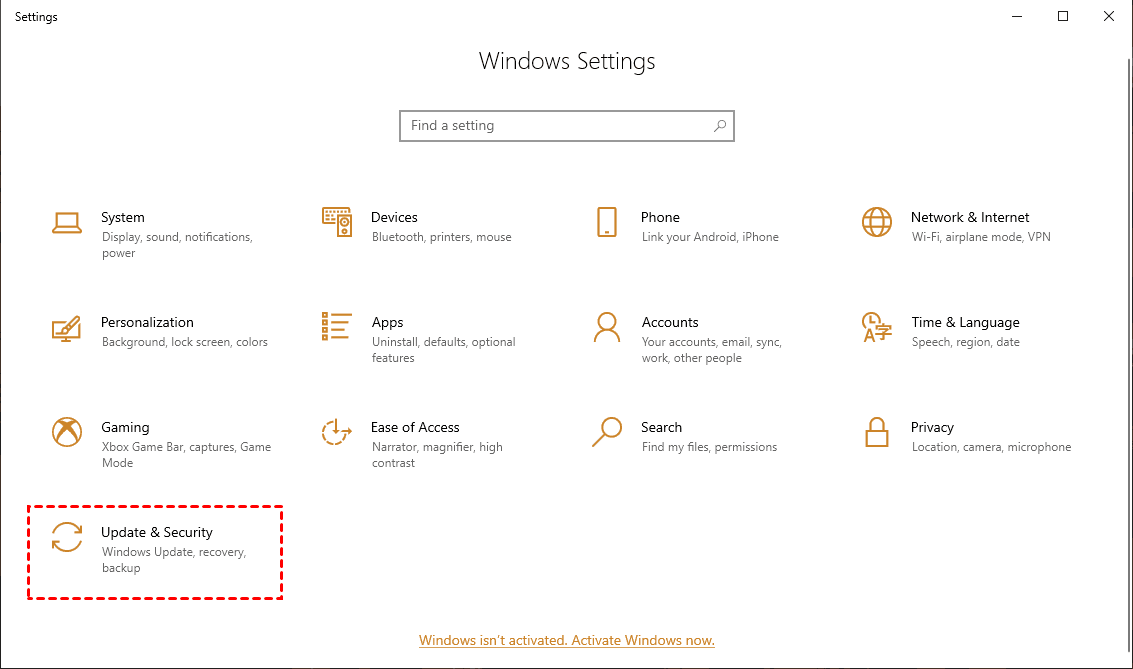The height and width of the screenshot is (669, 1133).
Task: Click the Devices keyboard and speaker icon
Action: pos(337,222)
